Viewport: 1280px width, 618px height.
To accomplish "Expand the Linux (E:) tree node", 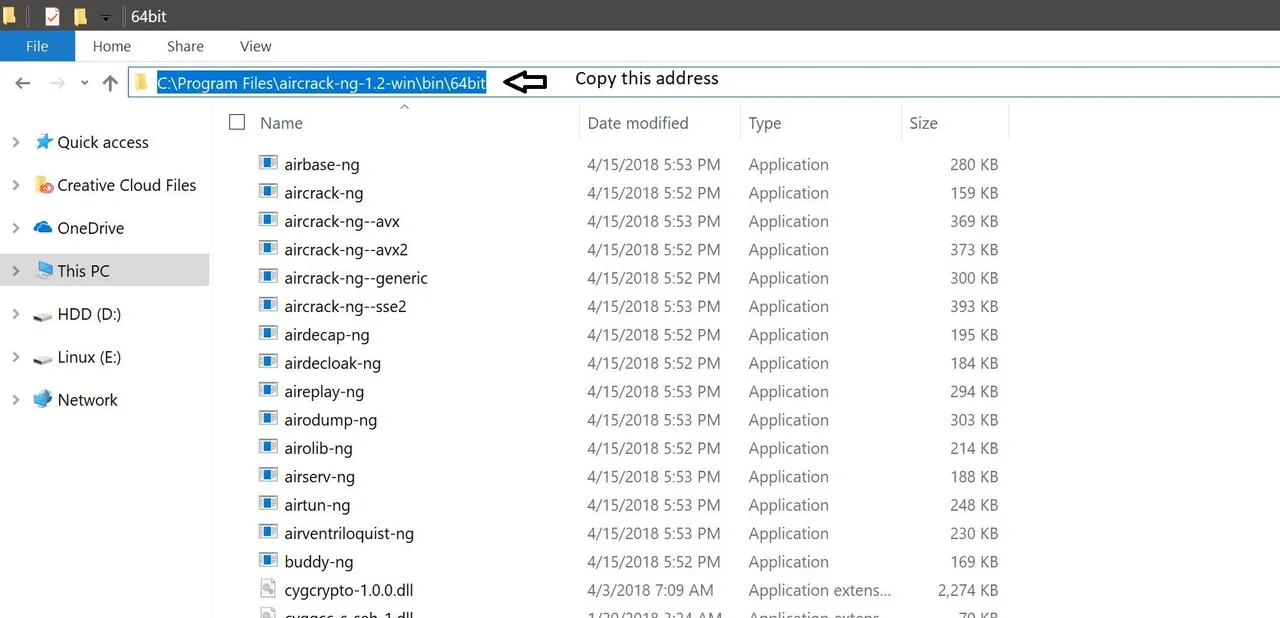I will [15, 357].
